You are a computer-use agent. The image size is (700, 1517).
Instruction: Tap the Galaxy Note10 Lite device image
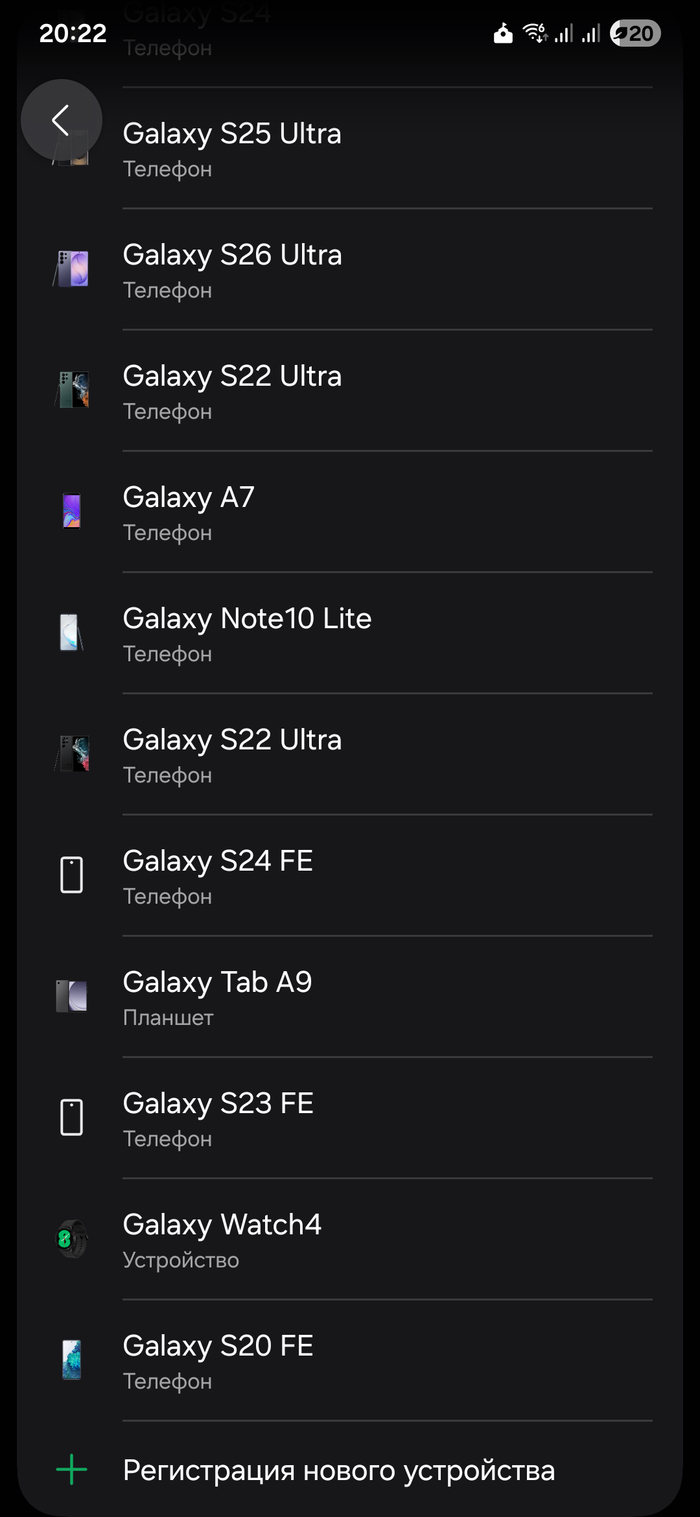(x=71, y=633)
